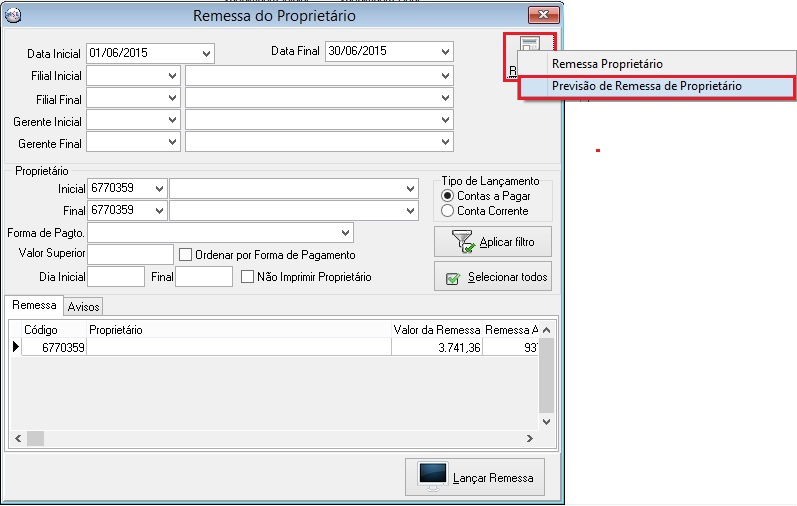Click the Lançar Remessa button
Image resolution: width=797 pixels, height=506 pixels.
475,477
